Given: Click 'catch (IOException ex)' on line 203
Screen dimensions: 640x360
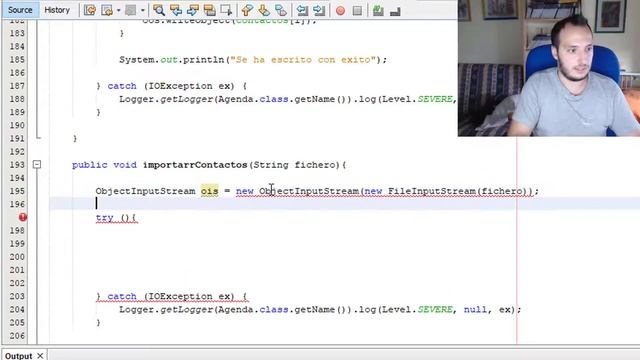Looking at the screenshot, I should click(x=171, y=296).
